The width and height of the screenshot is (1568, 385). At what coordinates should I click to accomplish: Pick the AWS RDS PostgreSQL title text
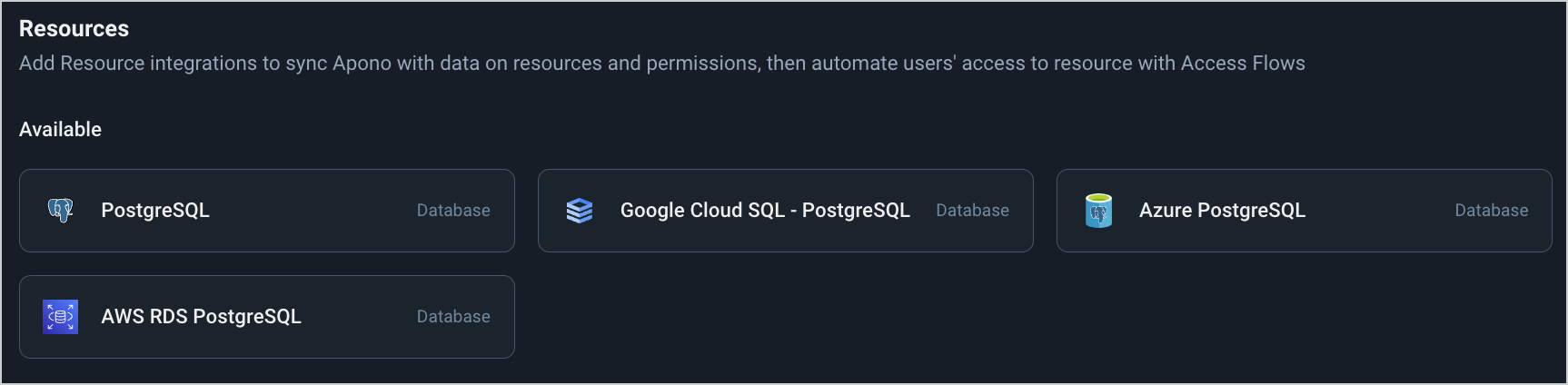pyautogui.click(x=201, y=317)
